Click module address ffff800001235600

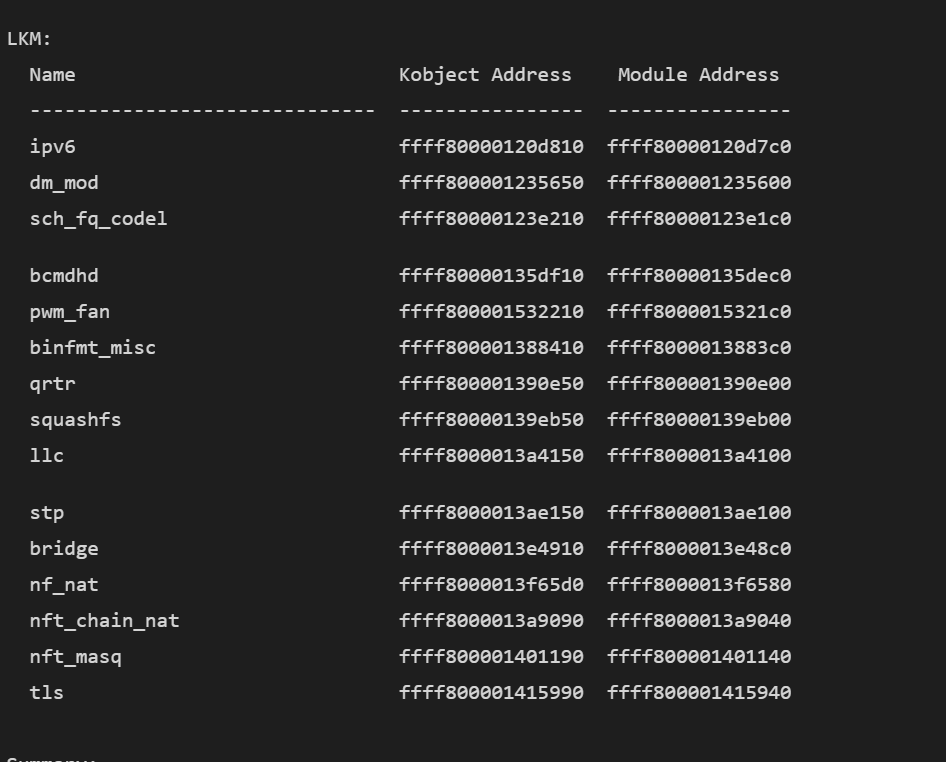pos(699,183)
